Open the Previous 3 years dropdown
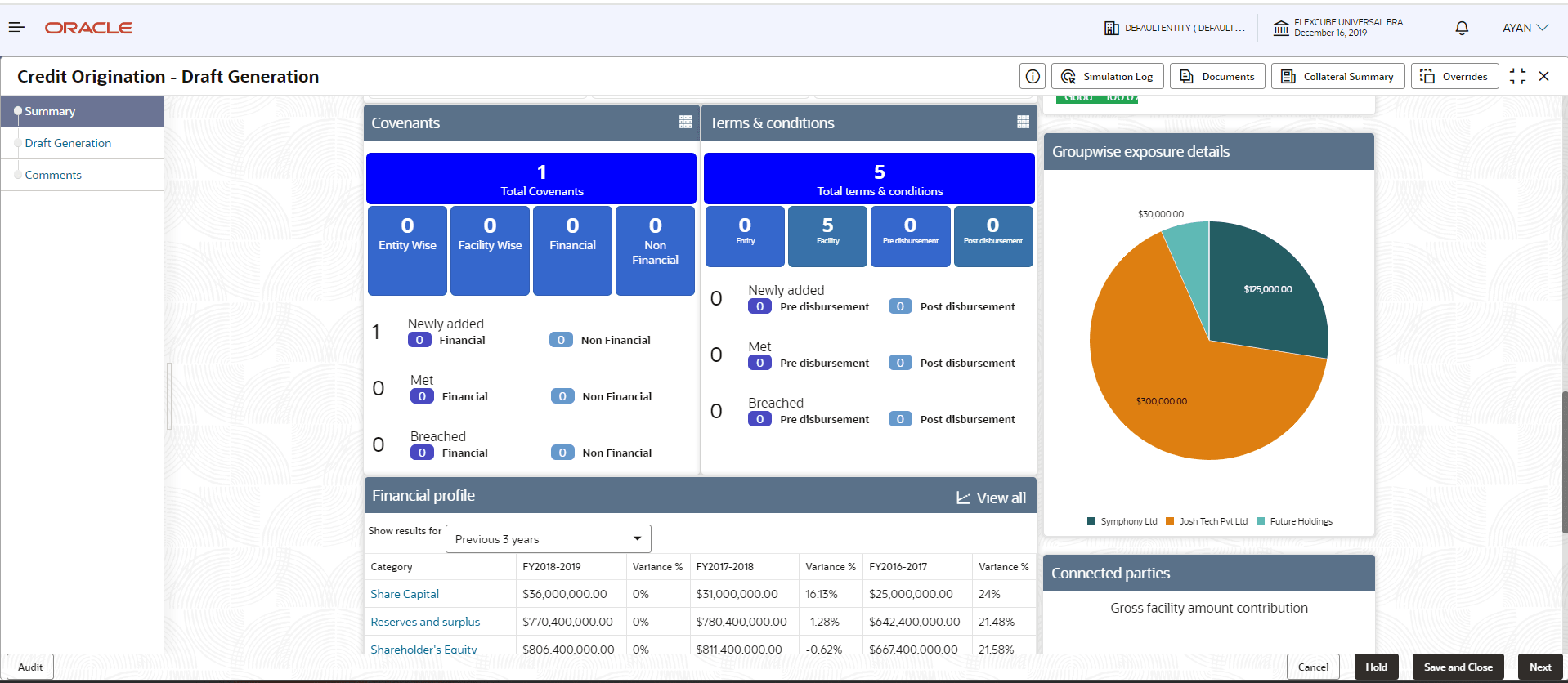The image size is (1568, 683). pyautogui.click(x=549, y=539)
